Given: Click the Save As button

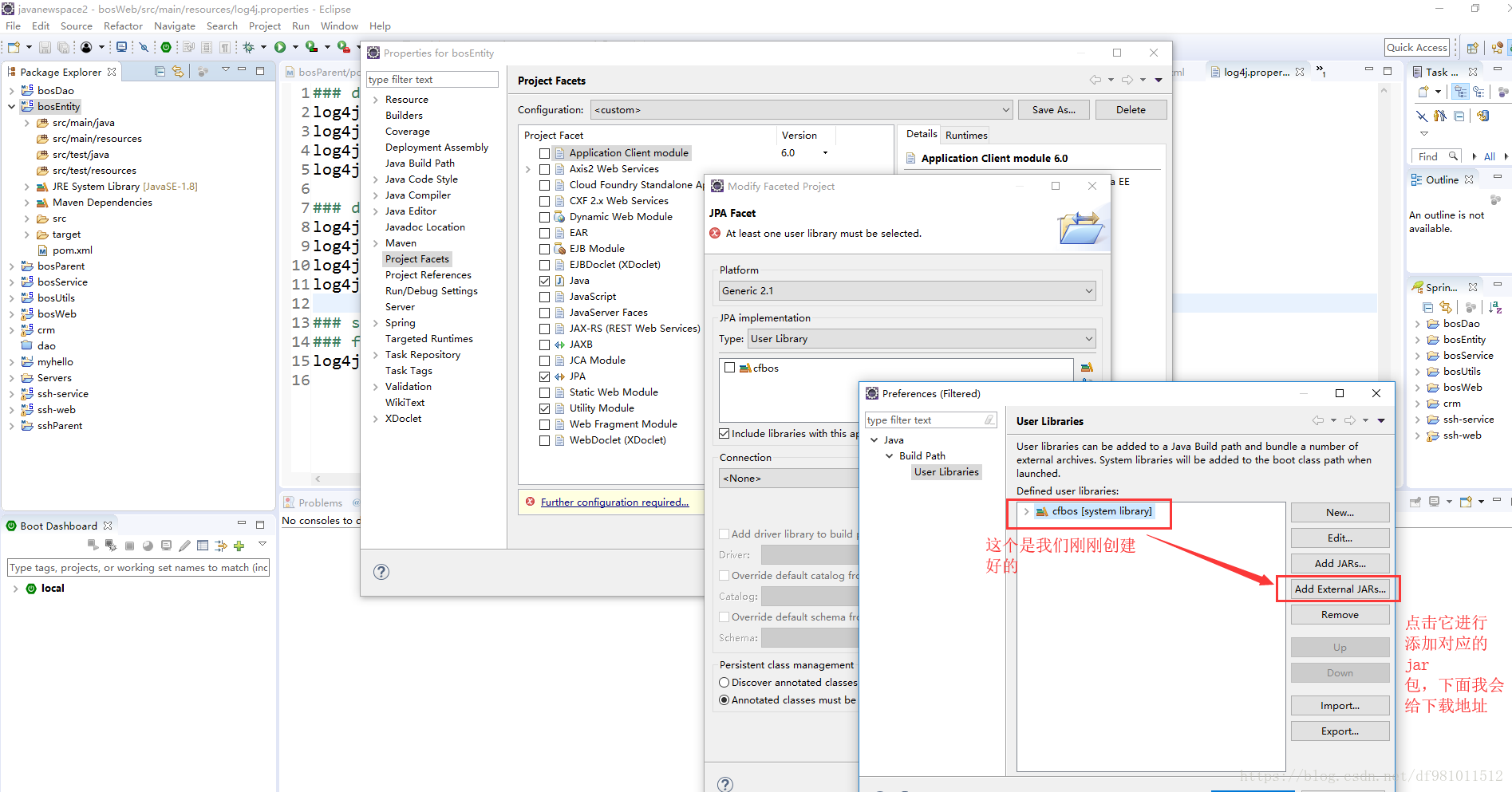Looking at the screenshot, I should (1053, 110).
